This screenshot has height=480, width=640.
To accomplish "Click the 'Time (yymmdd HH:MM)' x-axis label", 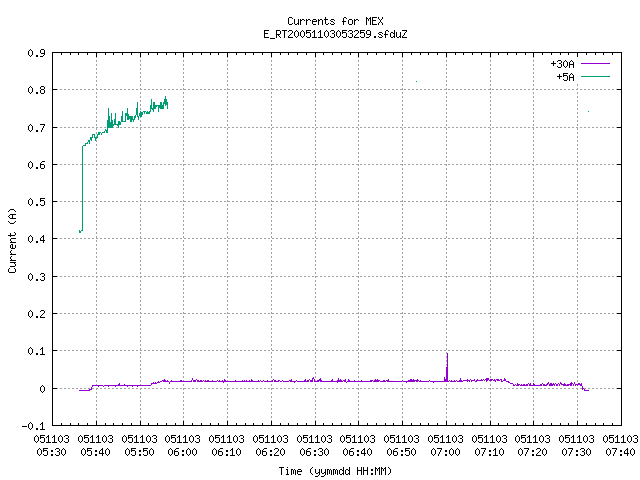I will (x=335, y=471).
